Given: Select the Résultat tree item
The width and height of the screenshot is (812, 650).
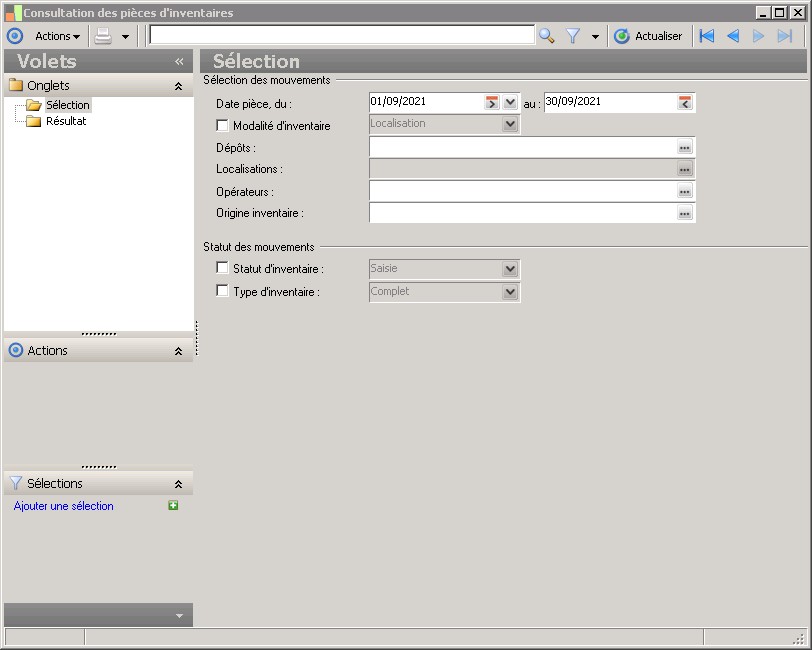Looking at the screenshot, I should [x=66, y=121].
